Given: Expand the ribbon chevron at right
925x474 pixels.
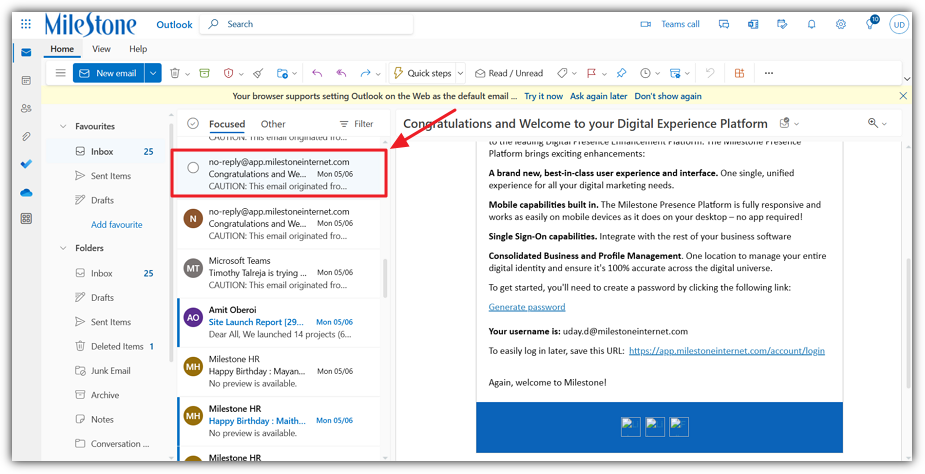Looking at the screenshot, I should pyautogui.click(x=907, y=79).
